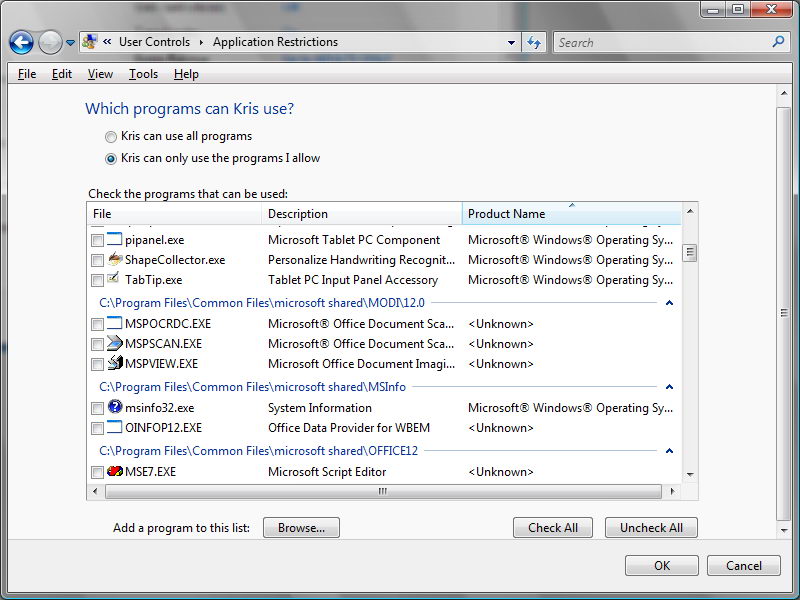The width and height of the screenshot is (800, 600).
Task: Click the window's main vertical scrollbar thumb
Action: point(784,313)
